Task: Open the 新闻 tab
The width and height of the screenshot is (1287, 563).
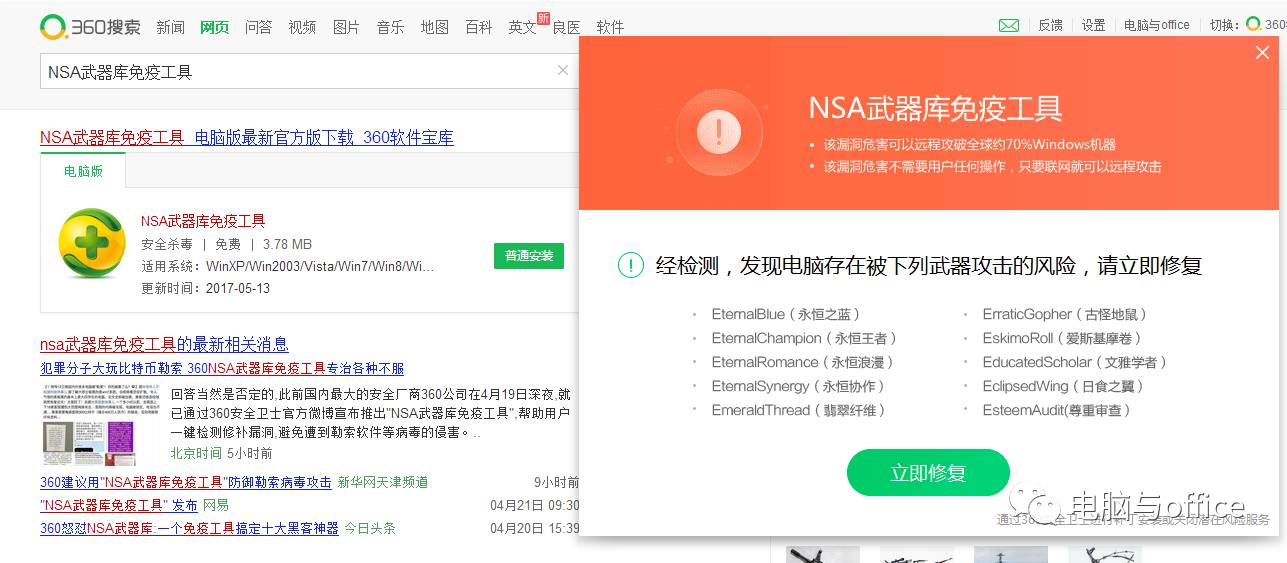Action: click(x=170, y=27)
